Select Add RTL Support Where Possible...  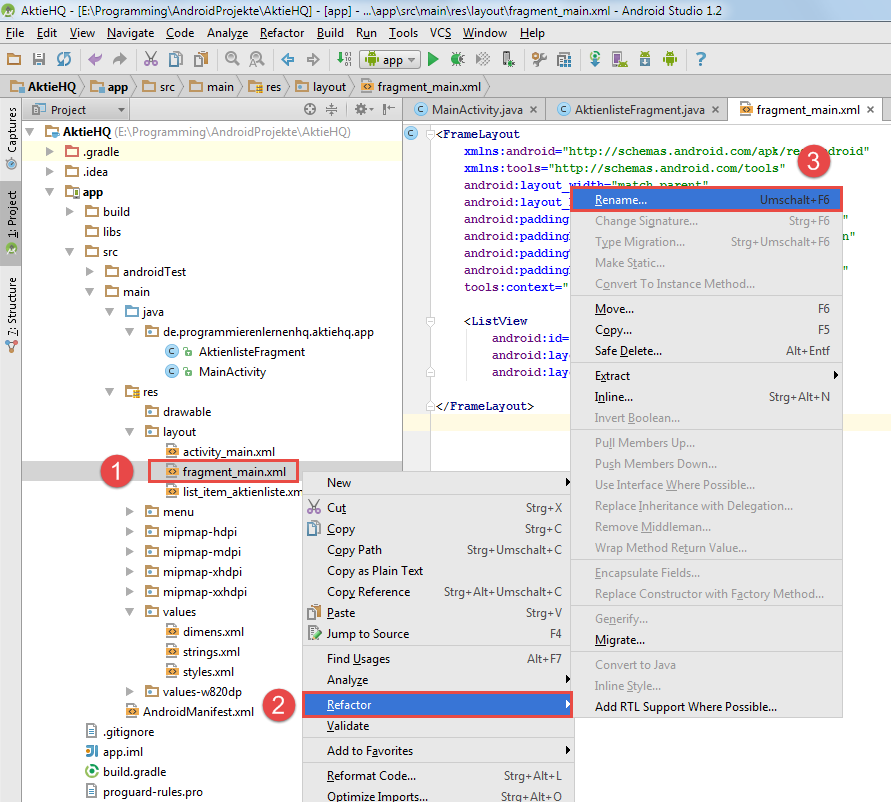pos(706,707)
